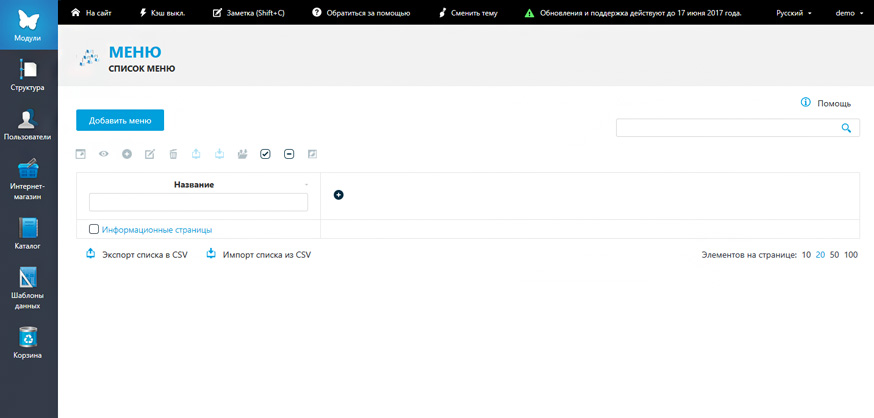This screenshot has height=418, width=874.
Task: Set elements per page to 20
Action: point(820,255)
